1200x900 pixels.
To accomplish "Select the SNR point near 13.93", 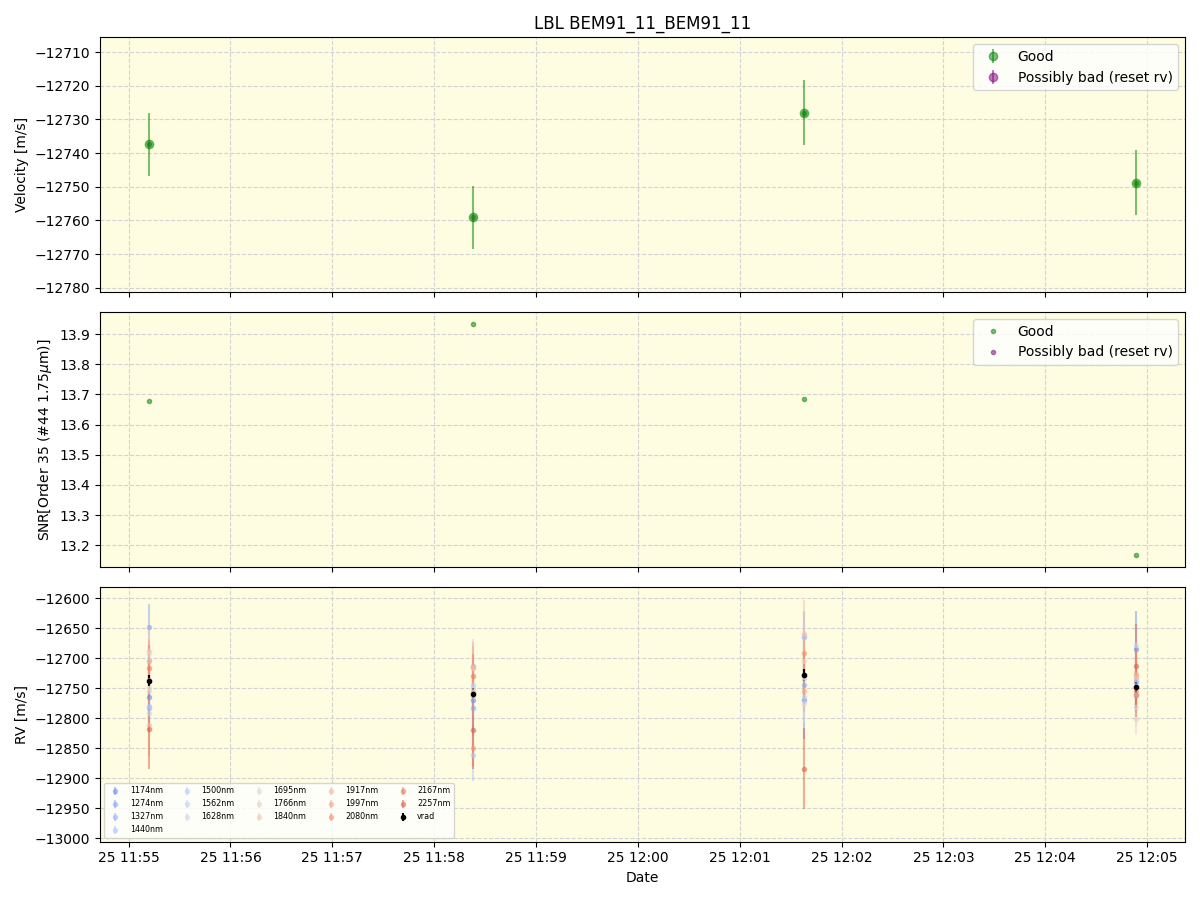I will click(473, 324).
